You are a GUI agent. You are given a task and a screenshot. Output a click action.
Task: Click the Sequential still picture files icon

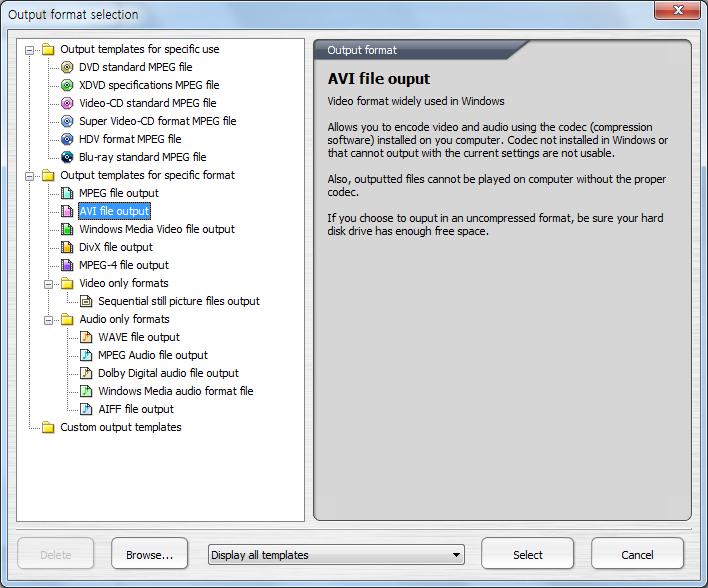click(x=86, y=301)
